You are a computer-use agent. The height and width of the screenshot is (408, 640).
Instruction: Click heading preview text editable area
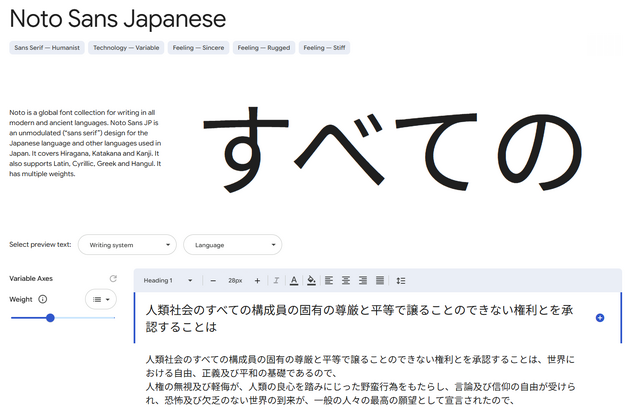coord(360,318)
